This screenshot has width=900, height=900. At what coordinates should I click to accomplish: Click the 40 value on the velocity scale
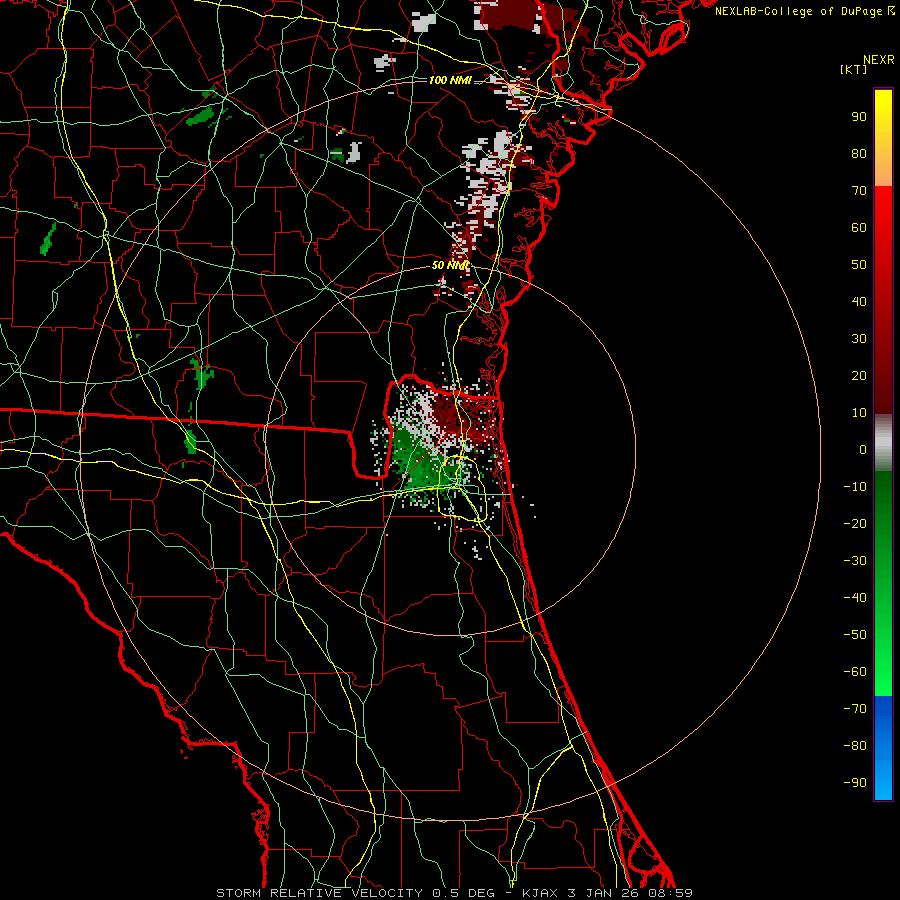[x=859, y=301]
